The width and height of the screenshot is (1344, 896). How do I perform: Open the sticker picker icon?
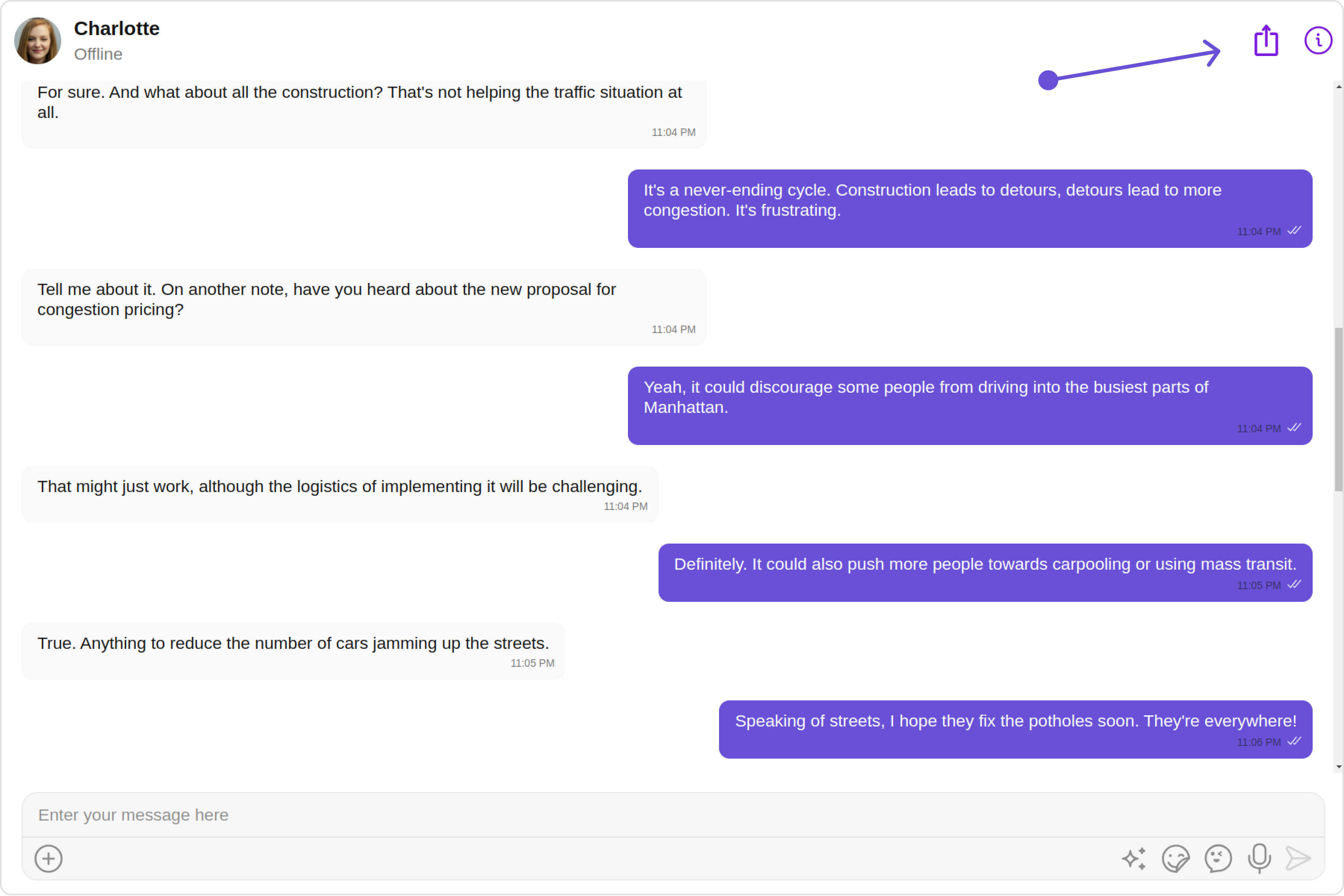tap(1175, 858)
